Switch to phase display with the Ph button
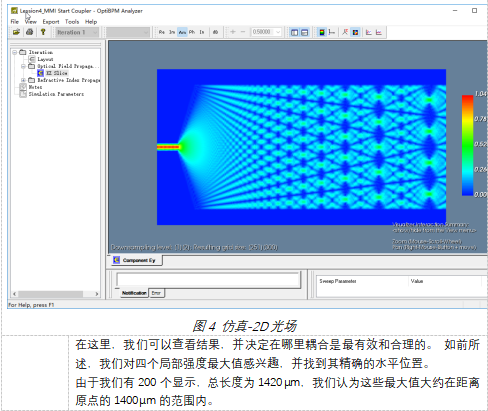This screenshot has height=411, width=488. (x=192, y=32)
